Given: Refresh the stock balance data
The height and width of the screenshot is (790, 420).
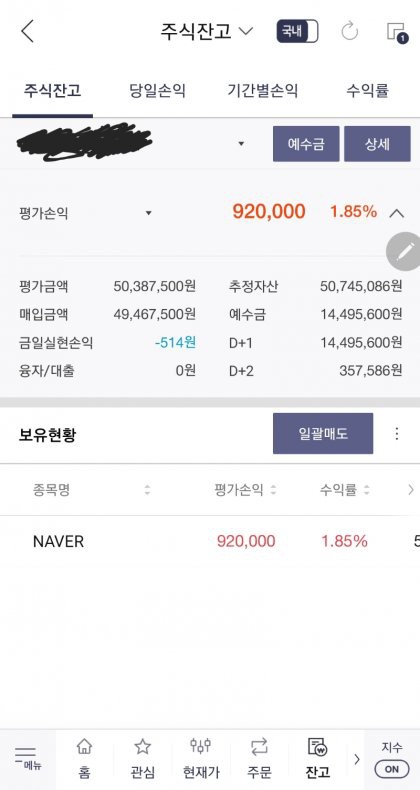Looking at the screenshot, I should tap(349, 31).
